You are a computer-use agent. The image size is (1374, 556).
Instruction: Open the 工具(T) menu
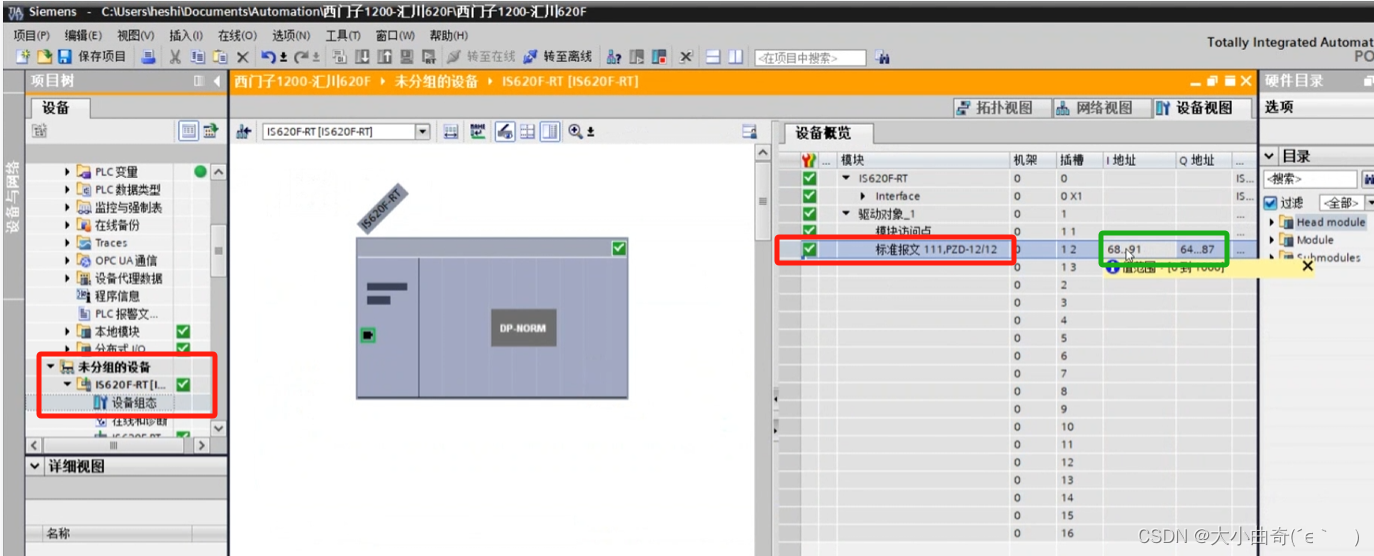click(x=343, y=35)
